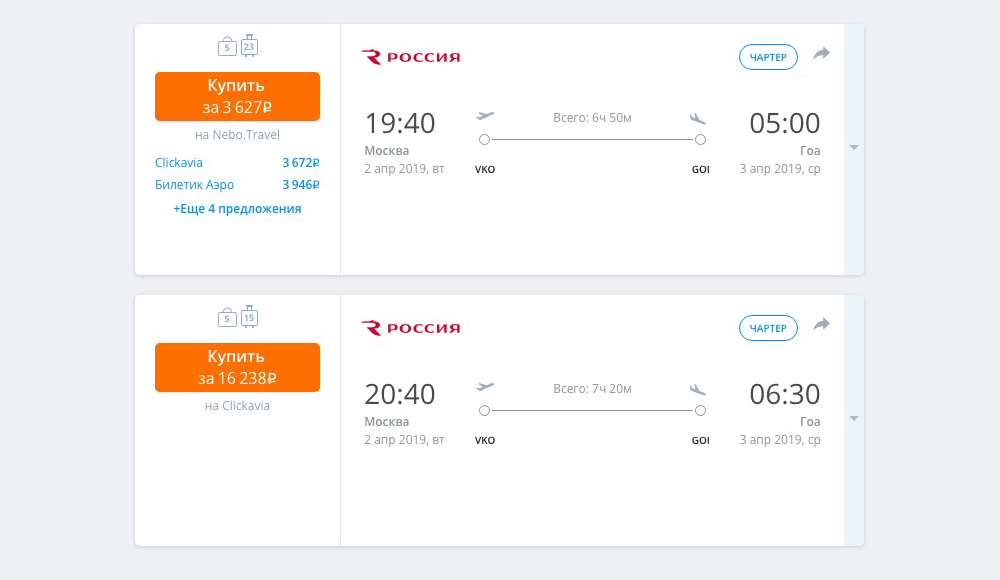Image resolution: width=1000 pixels, height=580 pixels.
Task: Show more offers via +Еще 4 предложения
Action: coord(237,209)
